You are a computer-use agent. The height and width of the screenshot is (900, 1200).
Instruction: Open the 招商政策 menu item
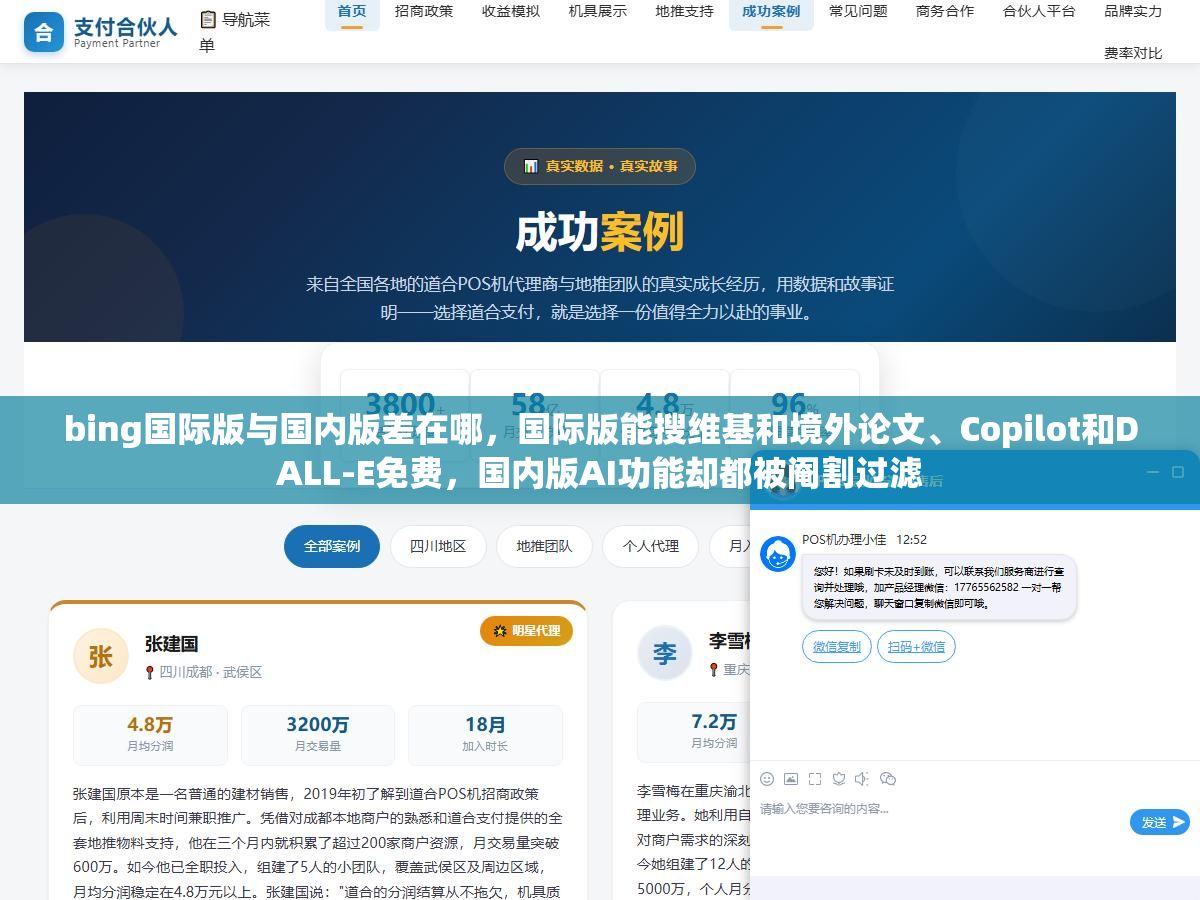424,12
